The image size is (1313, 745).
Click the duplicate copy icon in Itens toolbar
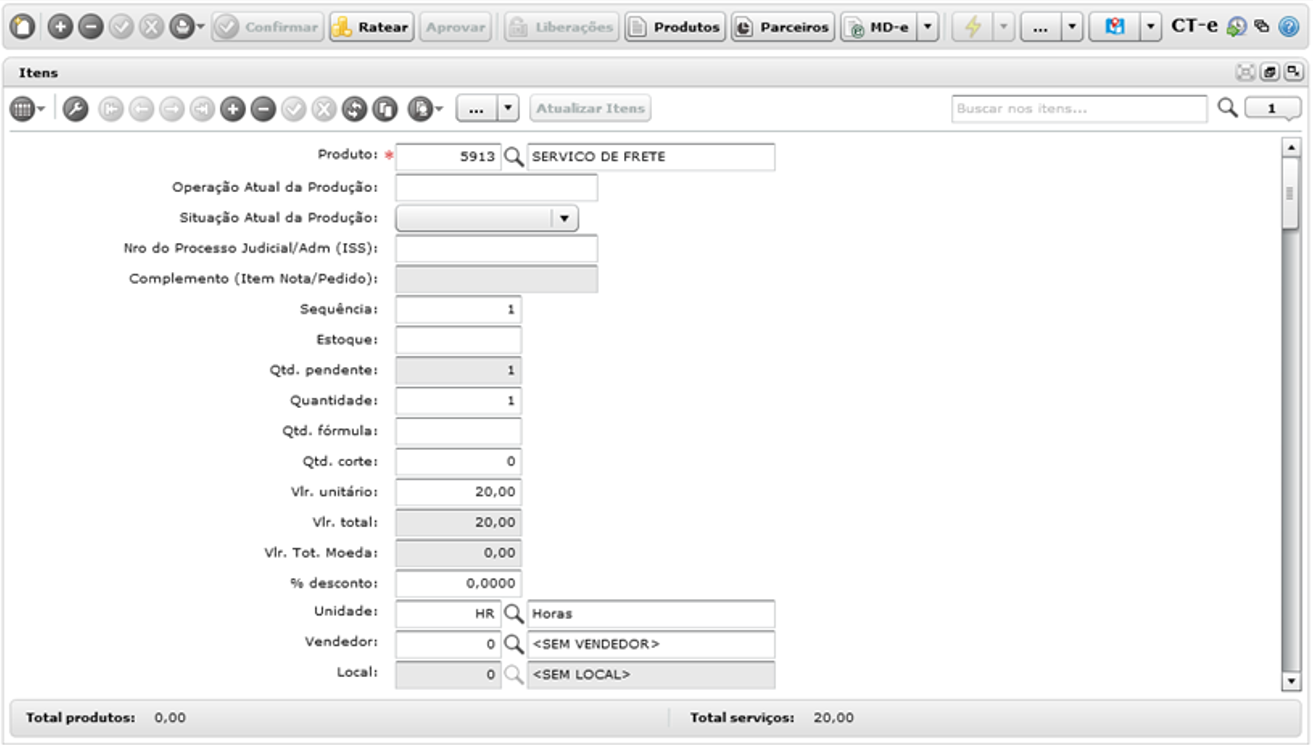(x=385, y=108)
